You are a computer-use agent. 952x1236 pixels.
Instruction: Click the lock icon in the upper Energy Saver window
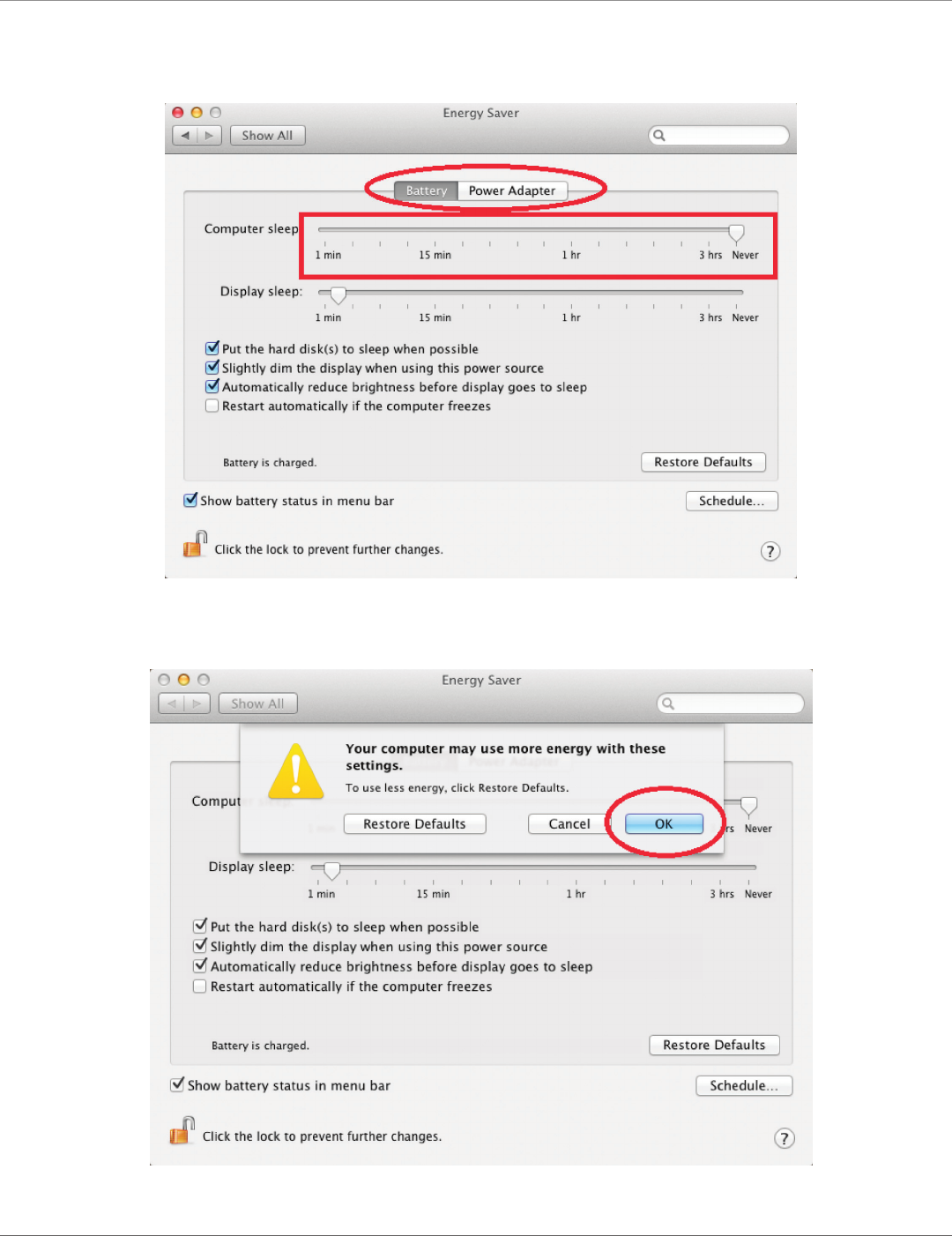pyautogui.click(x=195, y=544)
